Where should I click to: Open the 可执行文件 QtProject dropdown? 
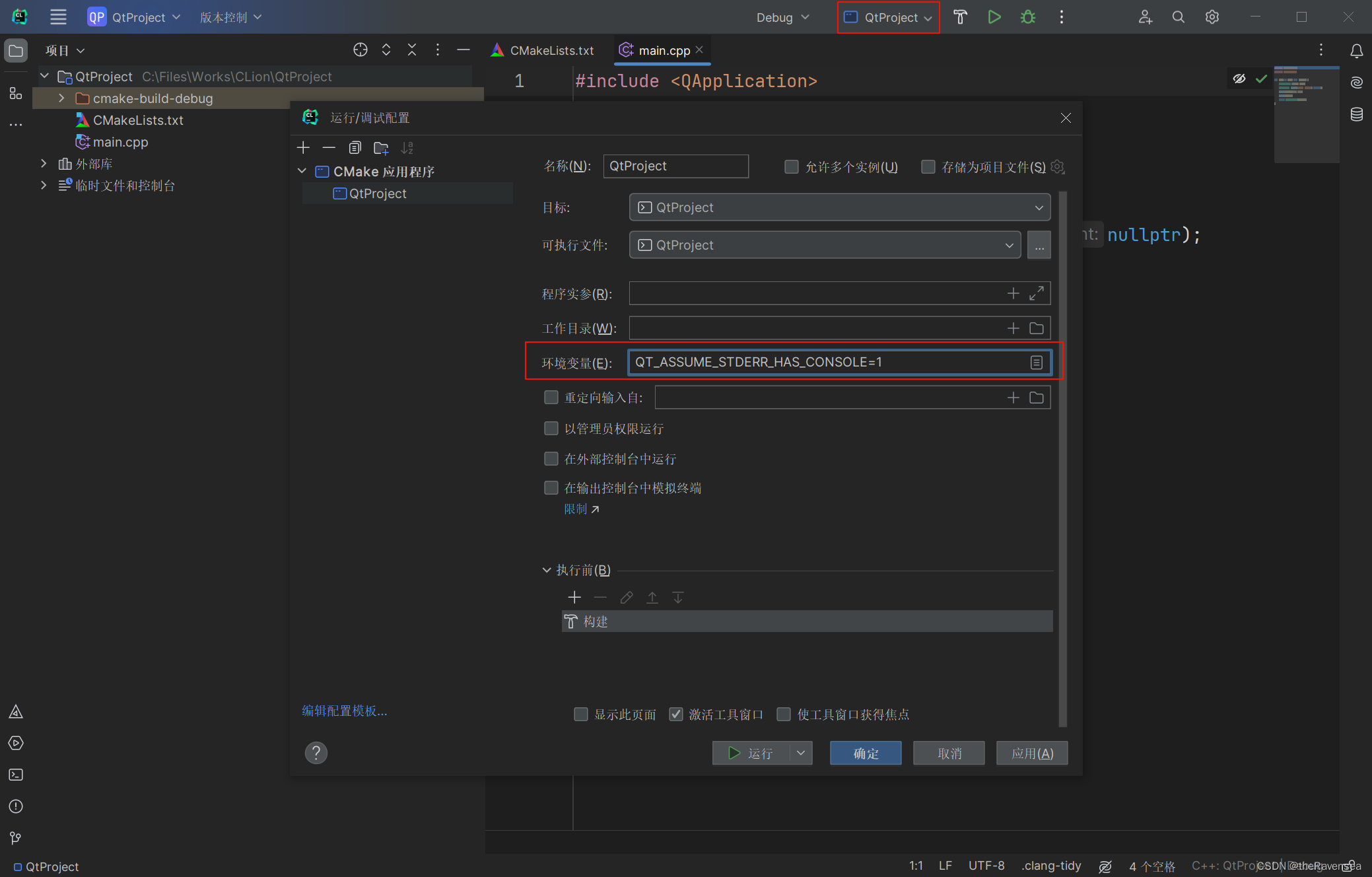tap(825, 245)
